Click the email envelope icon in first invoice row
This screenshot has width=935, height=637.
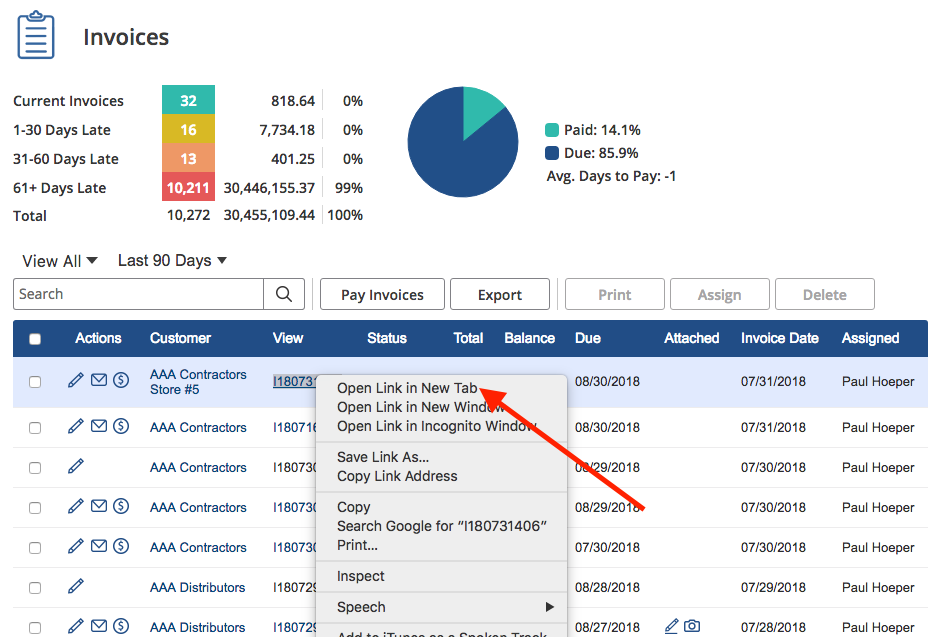coord(99,380)
